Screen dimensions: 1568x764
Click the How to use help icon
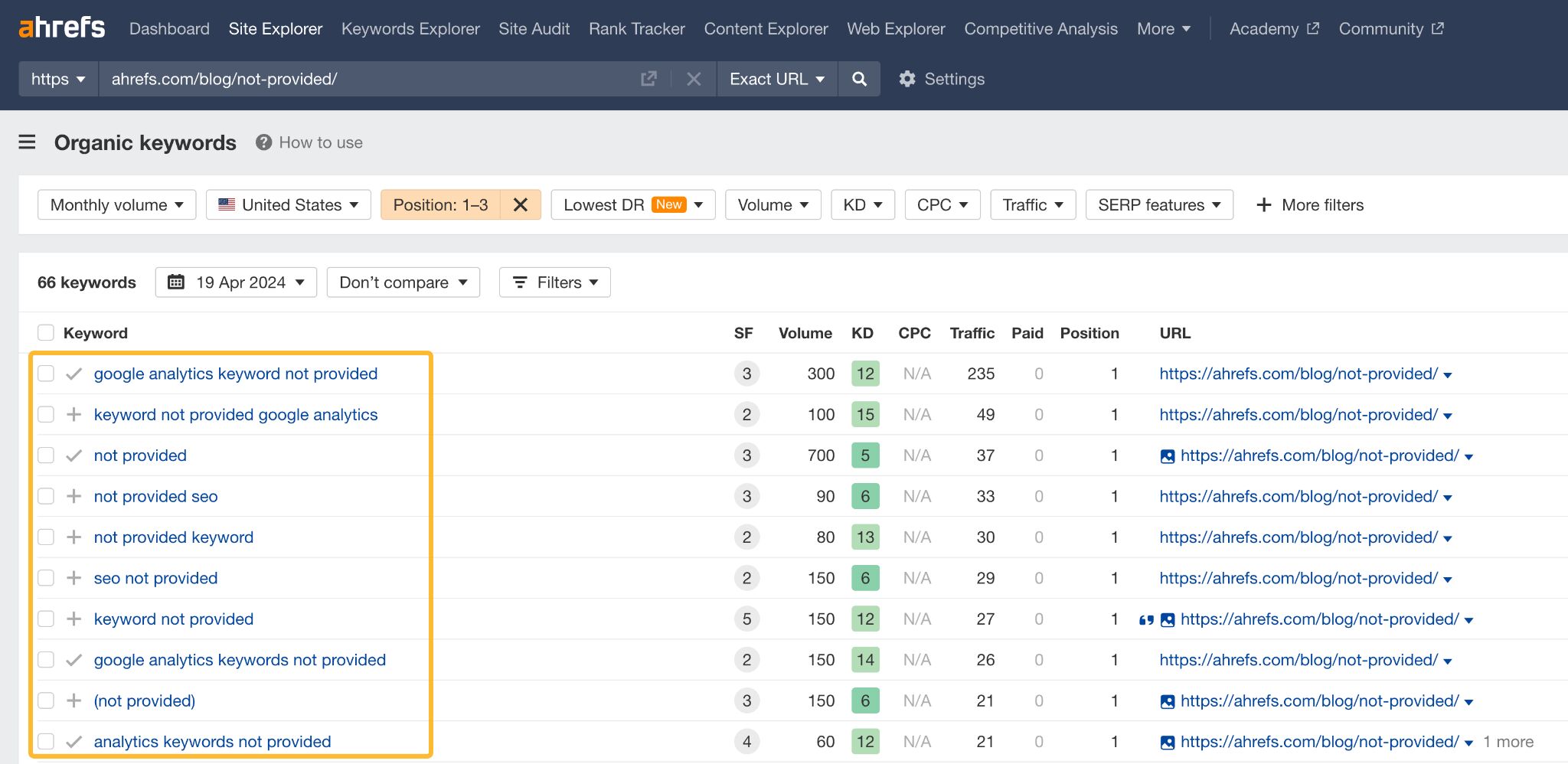(x=263, y=142)
